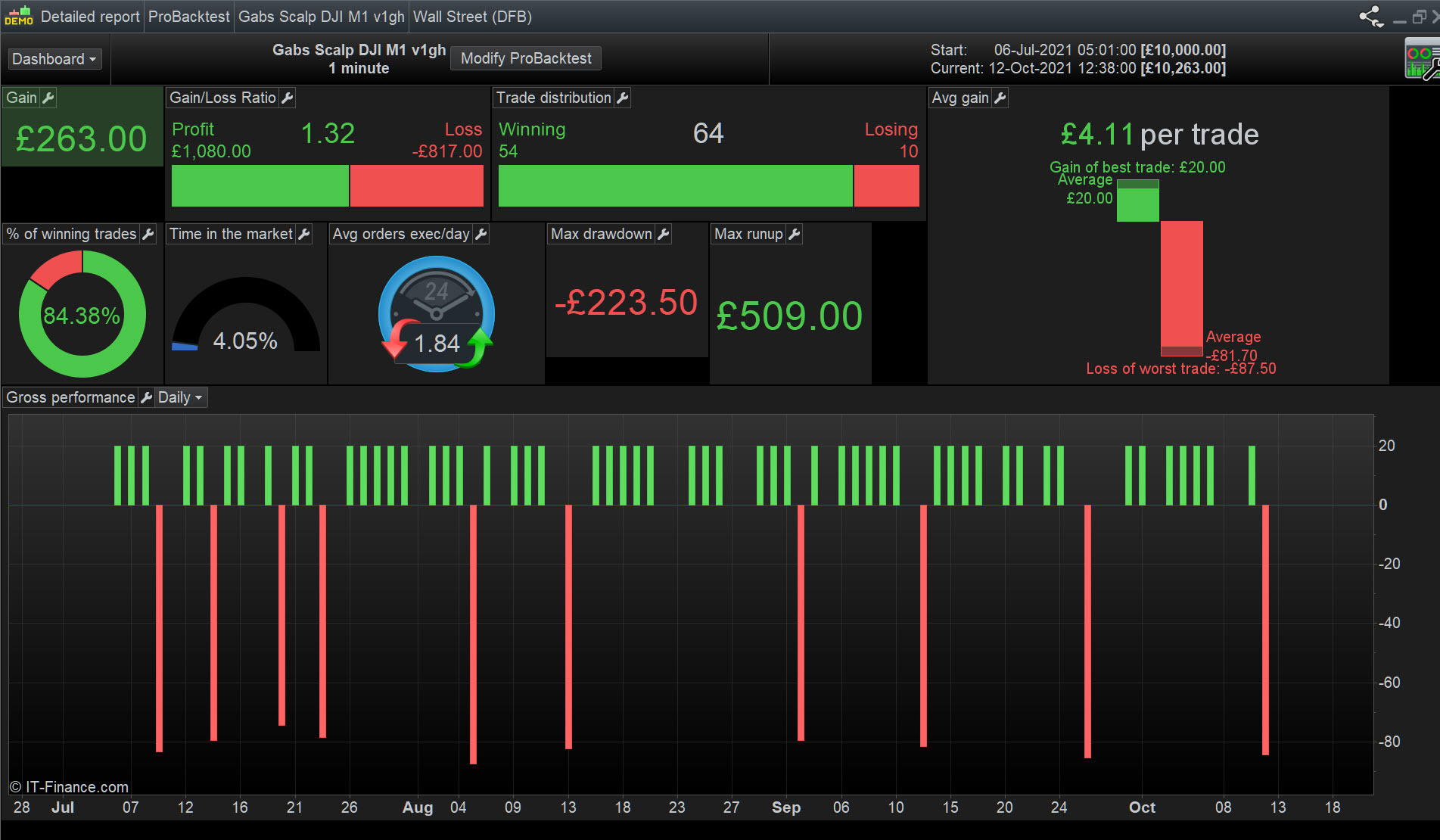
Task: Click the Start date balance line
Action: 1078,50
